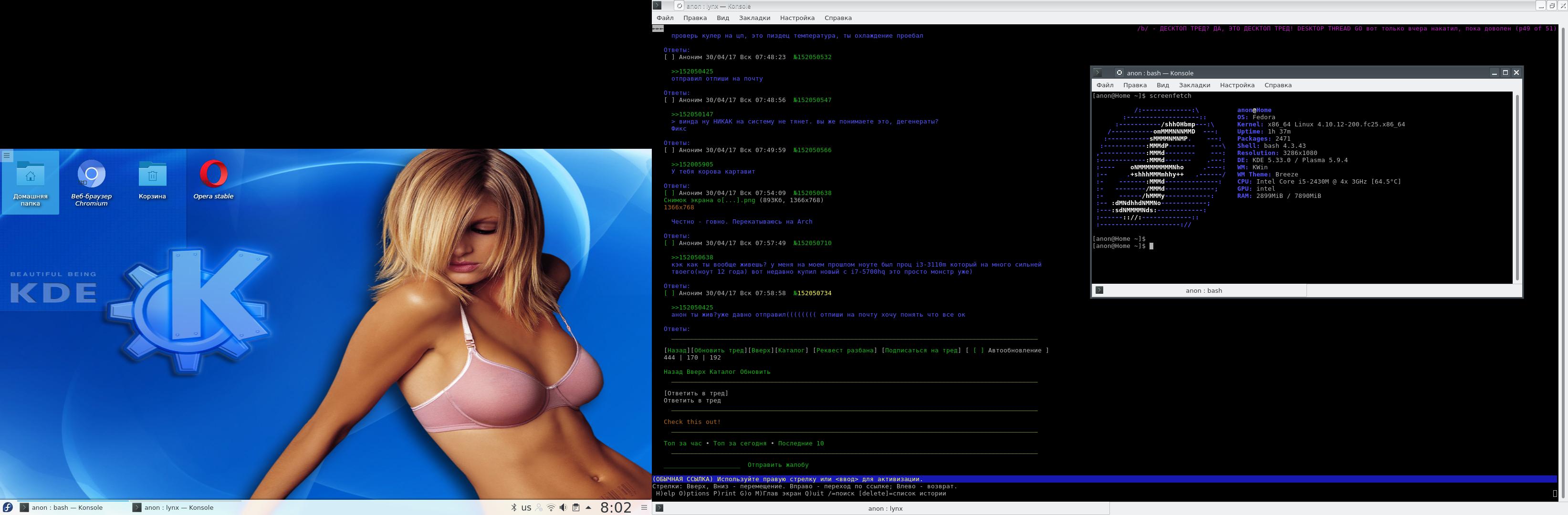The width and height of the screenshot is (1568, 515).
Task: Click 'Отправить жалобу' button
Action: tap(778, 464)
